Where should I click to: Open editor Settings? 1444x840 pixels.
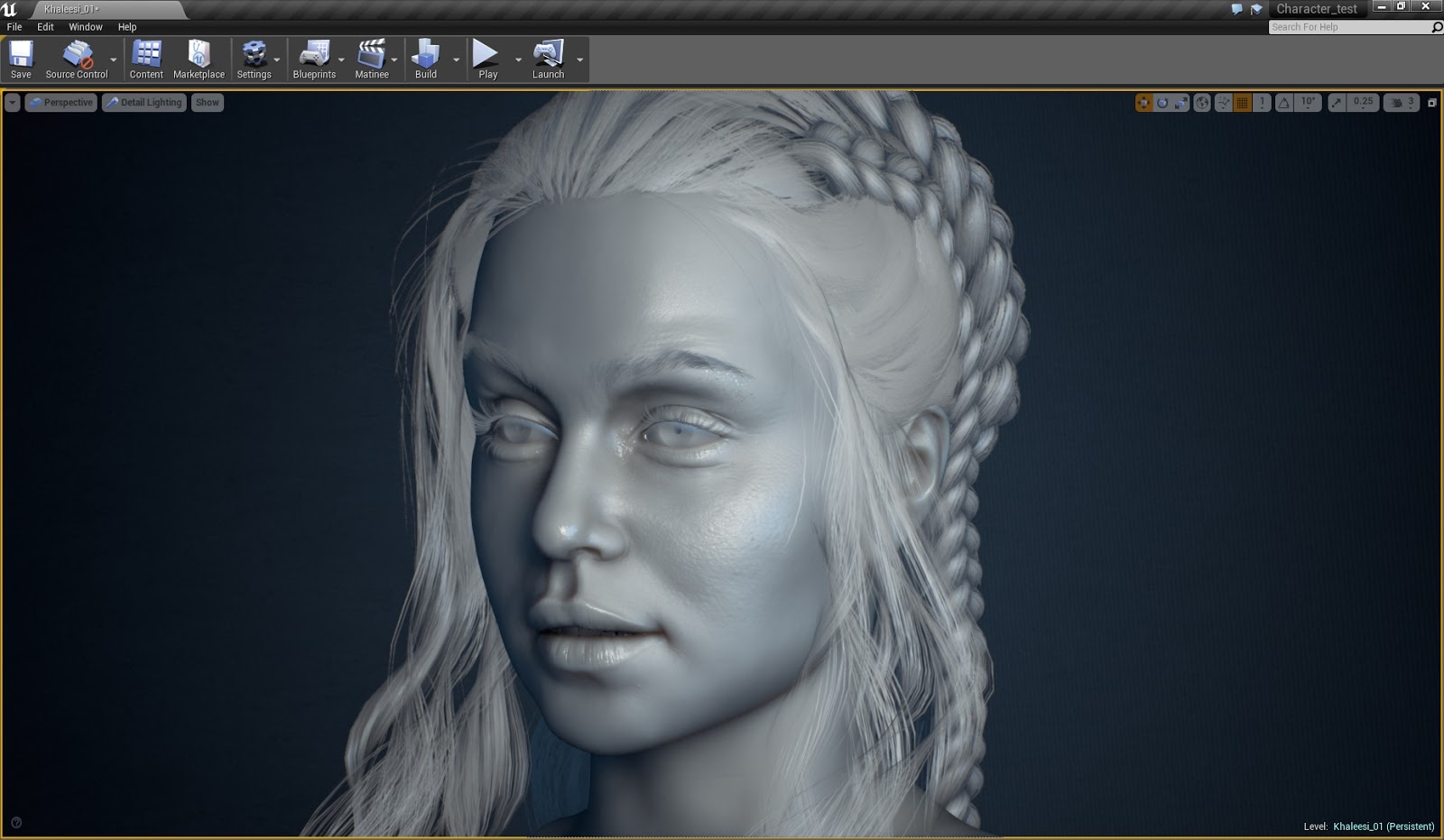click(x=255, y=60)
